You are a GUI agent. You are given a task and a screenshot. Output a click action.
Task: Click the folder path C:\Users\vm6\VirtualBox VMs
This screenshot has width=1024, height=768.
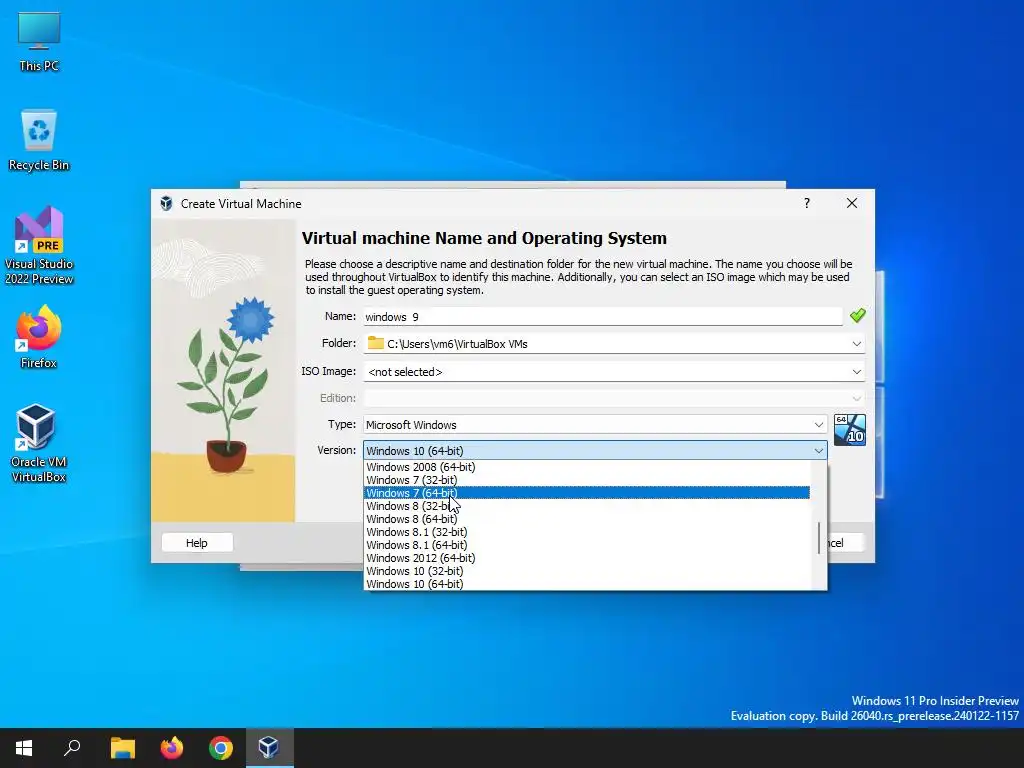[457, 344]
